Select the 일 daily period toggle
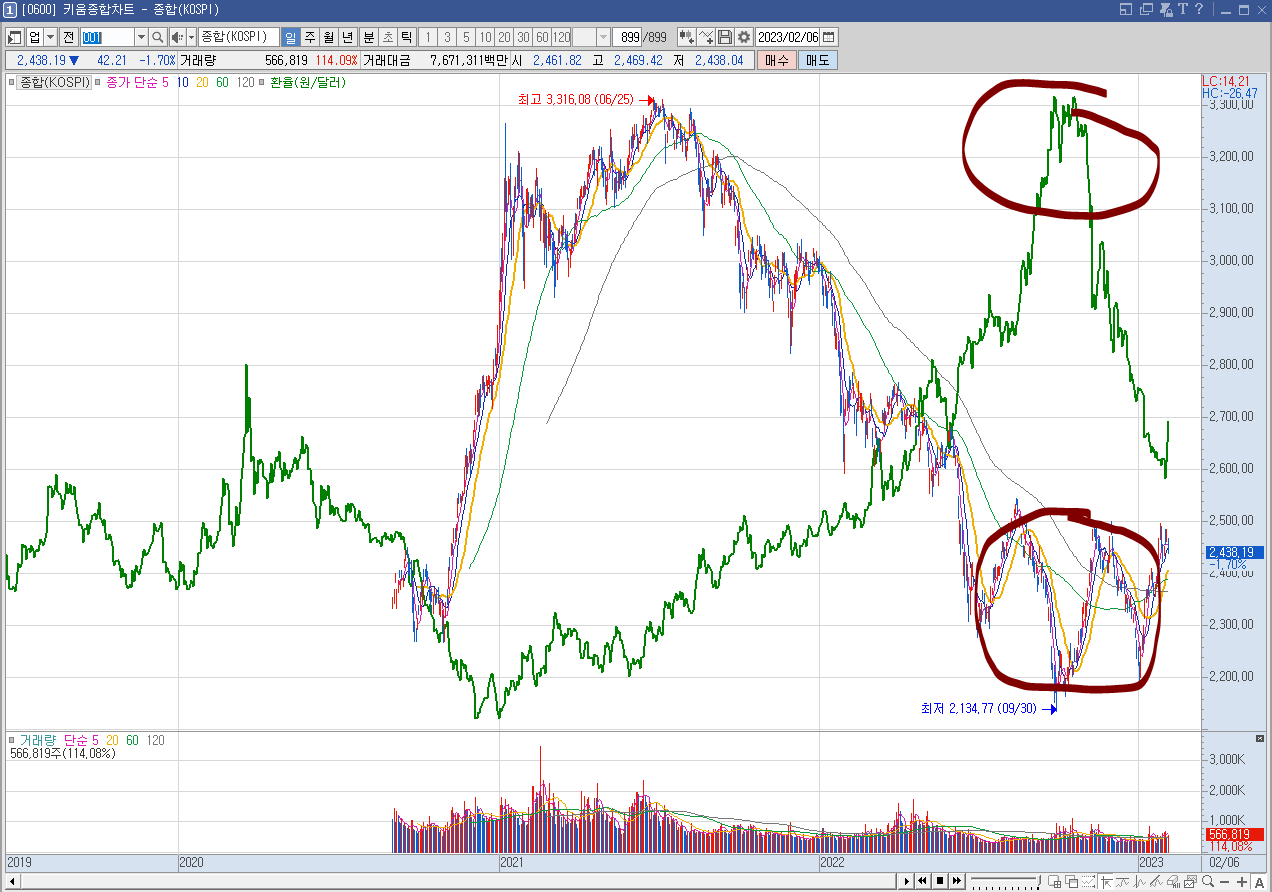 290,37
